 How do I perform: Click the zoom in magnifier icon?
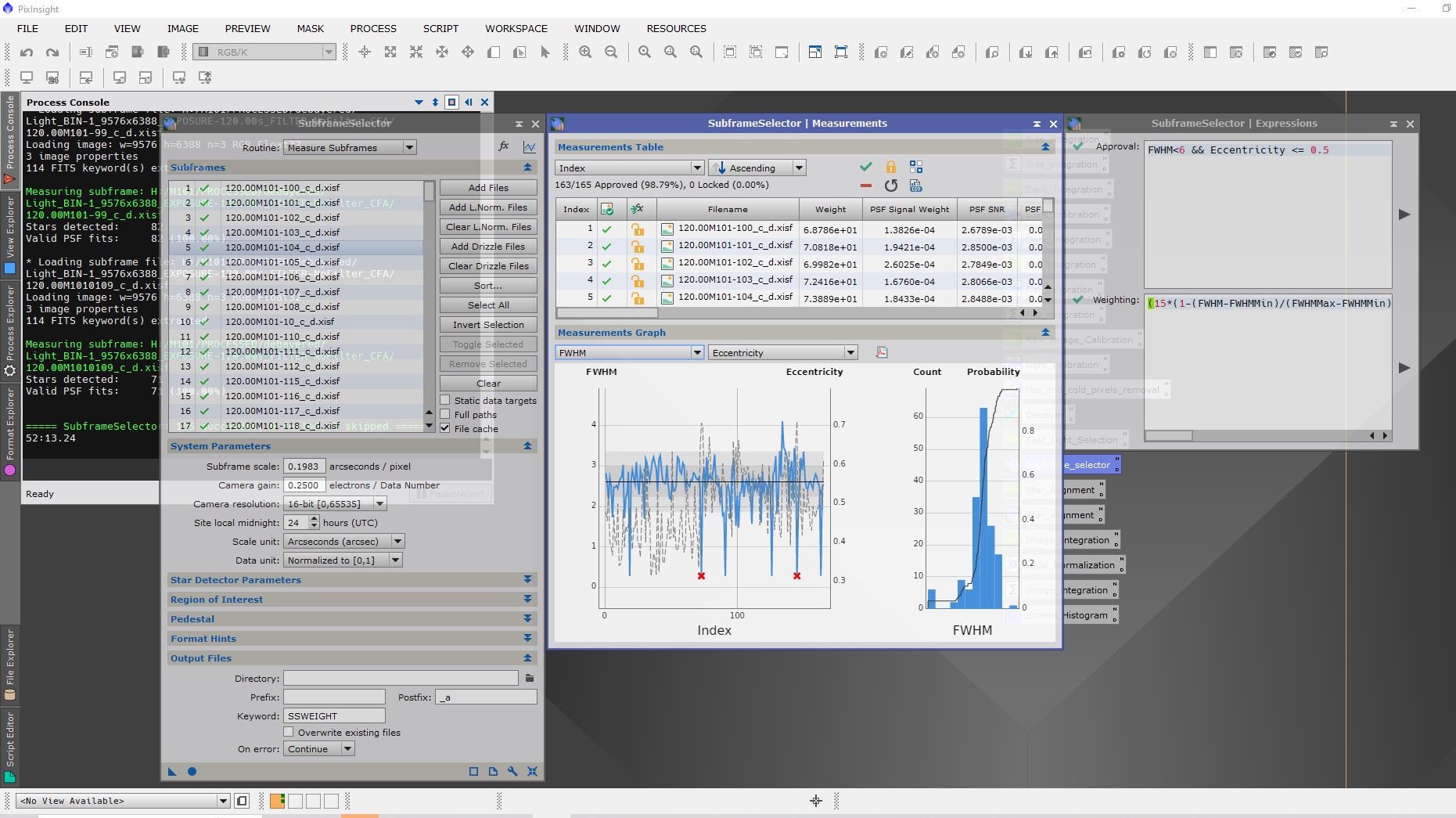coord(585,52)
